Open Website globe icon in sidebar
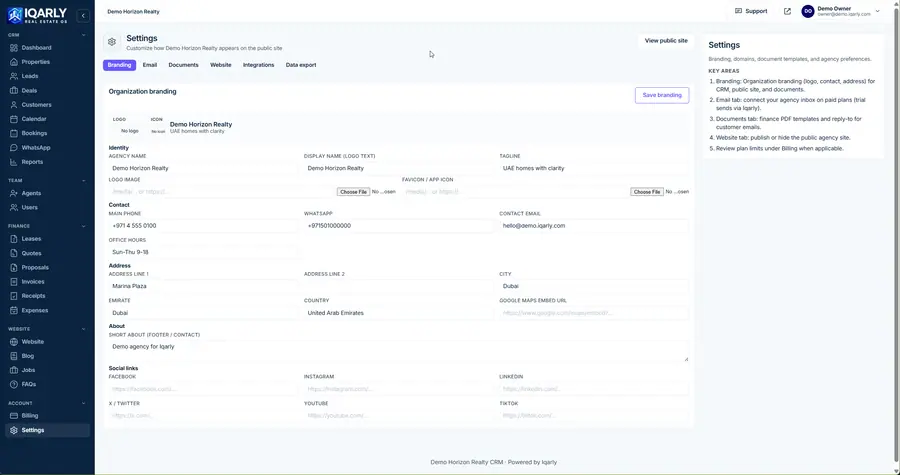This screenshot has height=475, width=900. [x=14, y=342]
